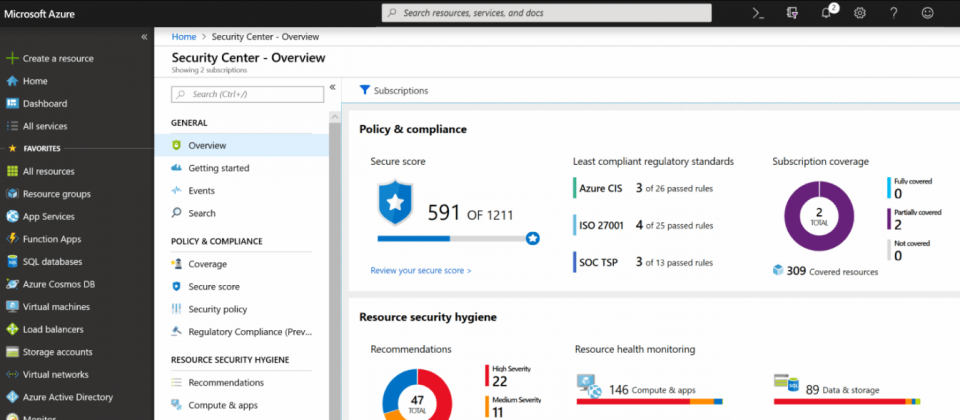Click 89 Data & storage resource count
Viewport: 960px width, 420px height.
click(842, 389)
